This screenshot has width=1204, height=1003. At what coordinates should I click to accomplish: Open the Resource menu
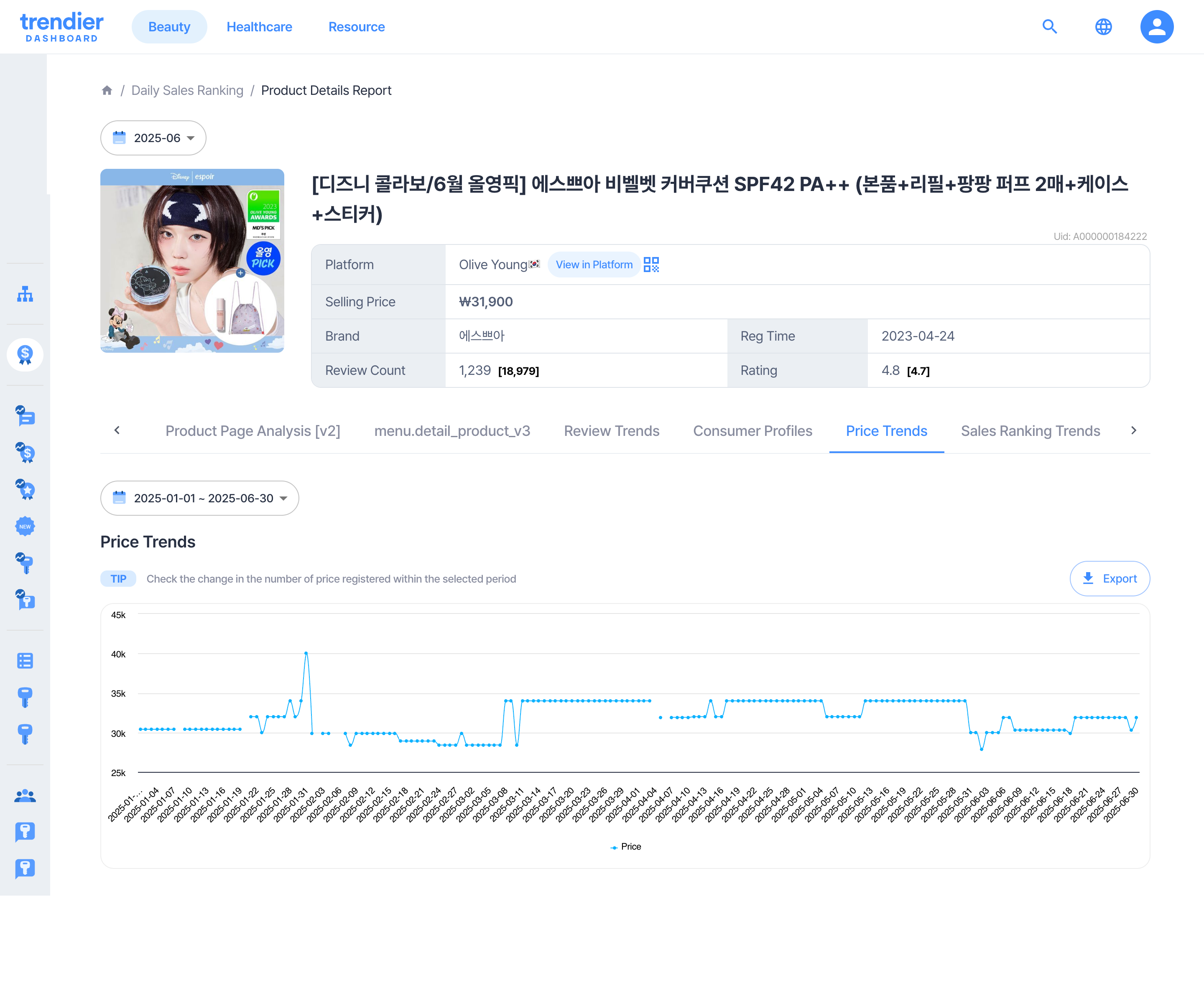pos(356,26)
